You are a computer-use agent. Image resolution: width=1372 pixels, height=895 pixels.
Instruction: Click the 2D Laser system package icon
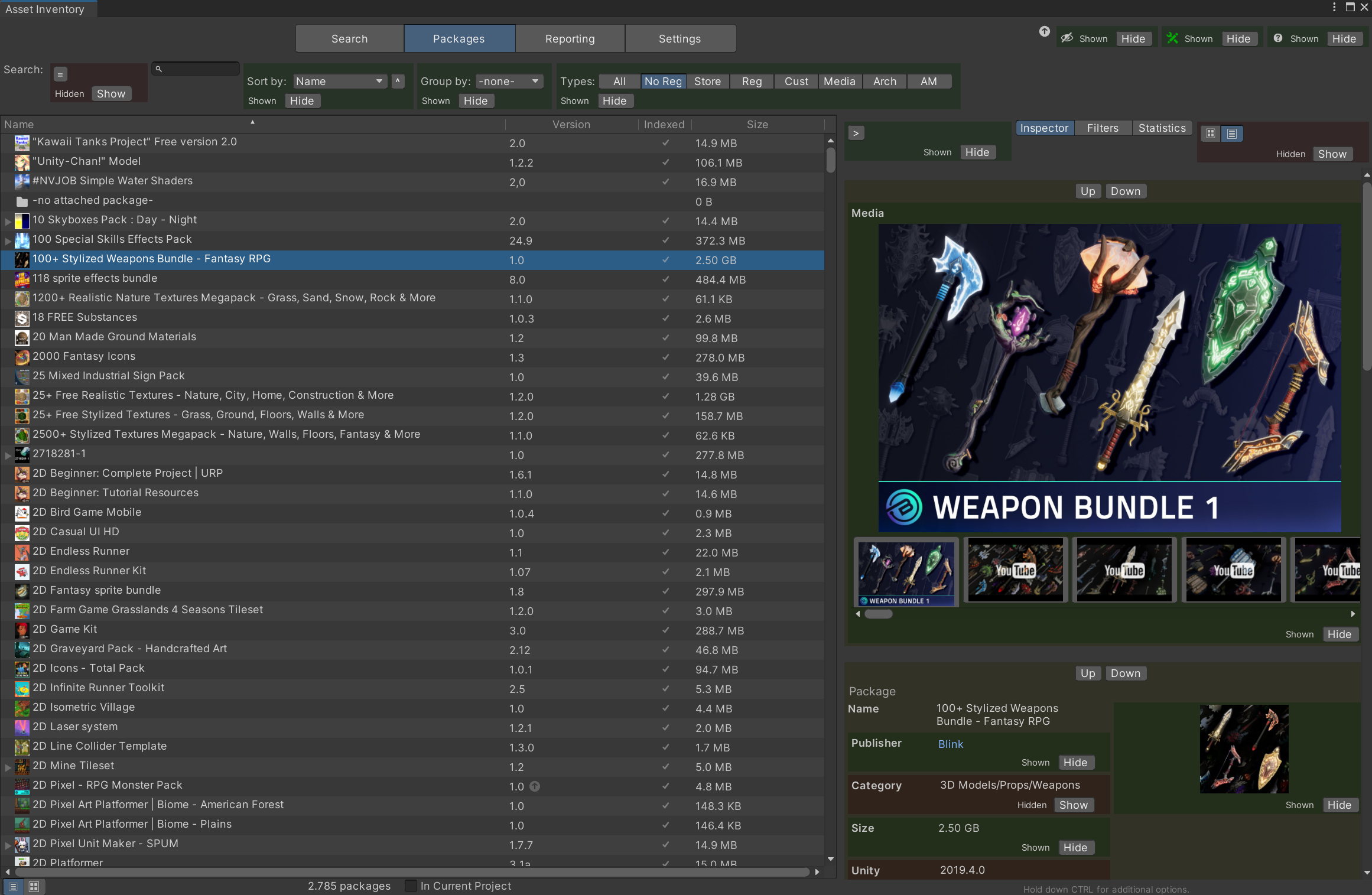(22, 728)
